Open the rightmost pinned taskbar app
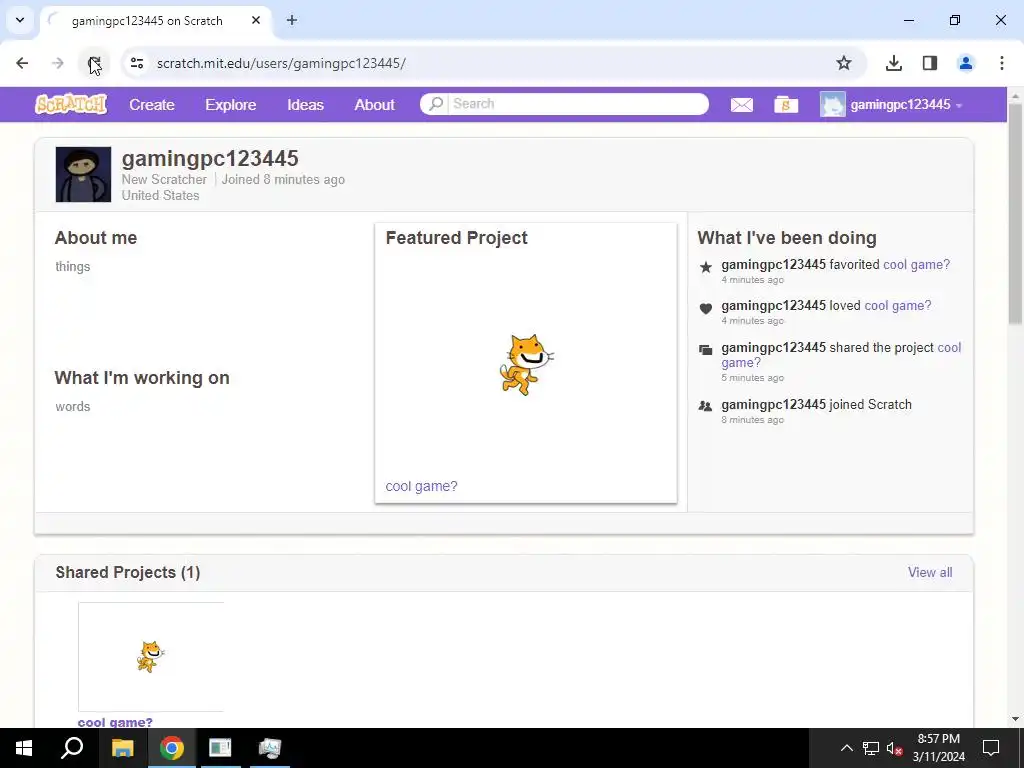 (x=269, y=748)
